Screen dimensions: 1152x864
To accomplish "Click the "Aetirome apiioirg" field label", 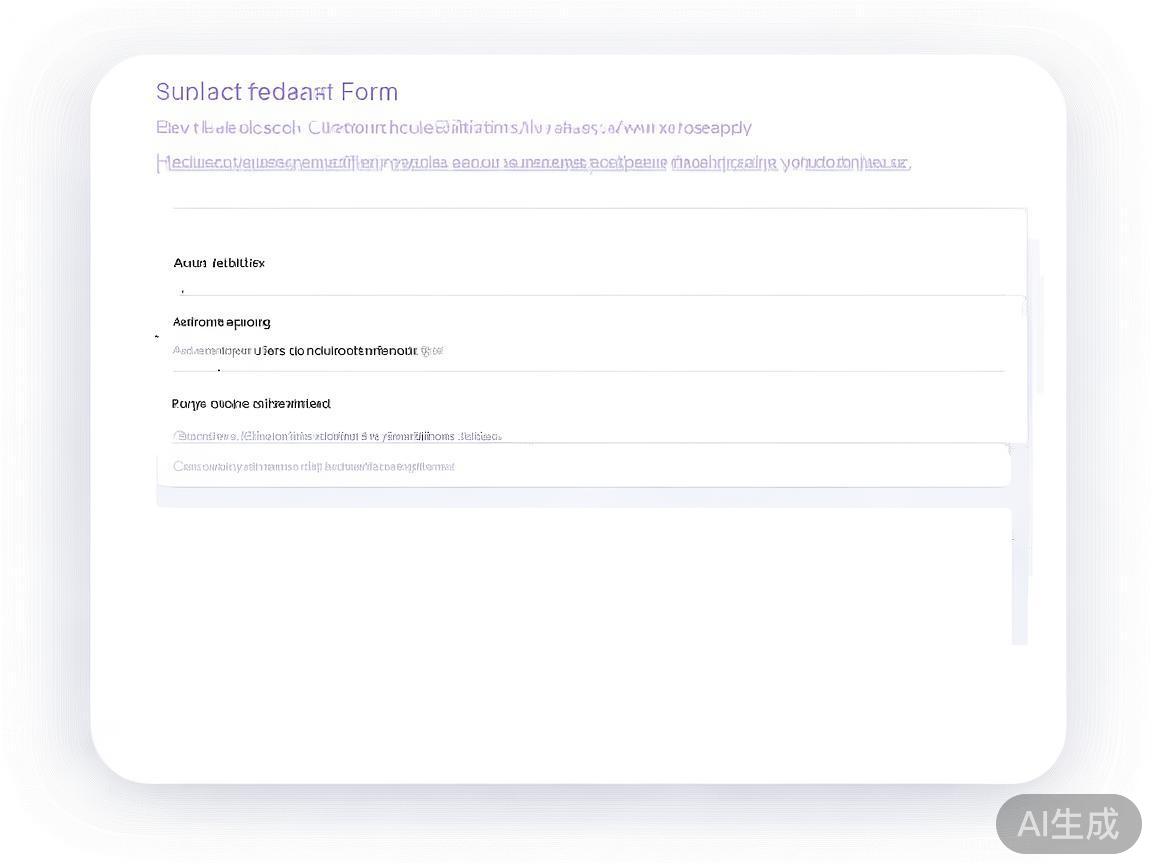I will [x=222, y=322].
